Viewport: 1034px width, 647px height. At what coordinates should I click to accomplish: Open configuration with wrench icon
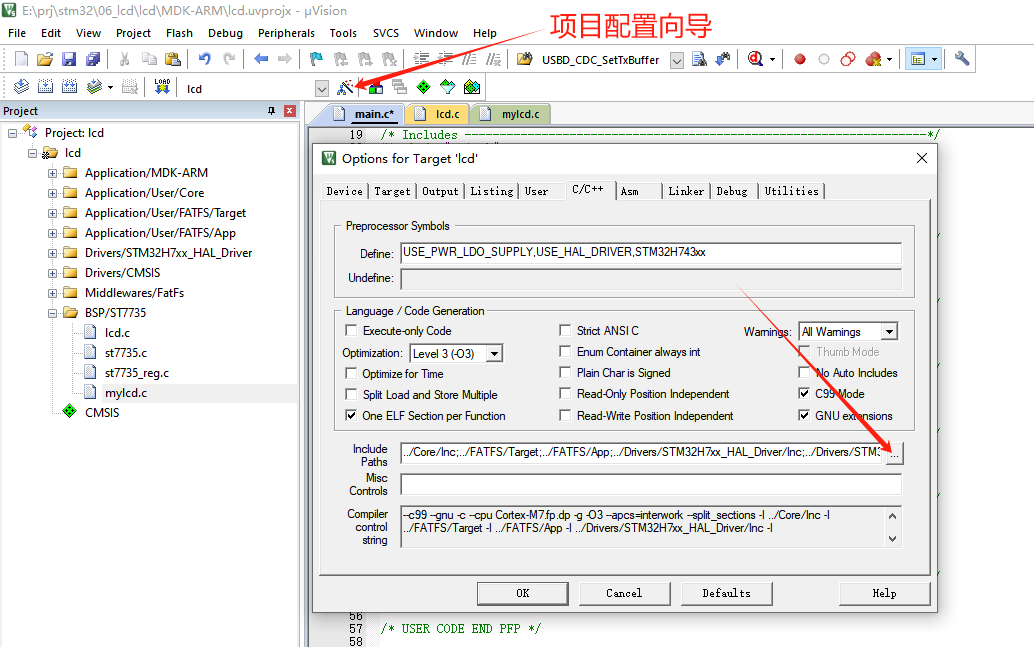(x=962, y=59)
